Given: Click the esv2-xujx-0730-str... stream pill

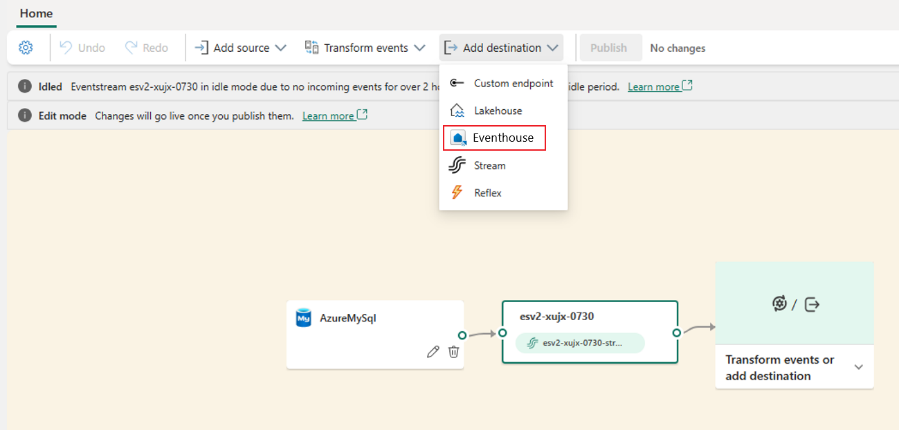Looking at the screenshot, I should 580,343.
